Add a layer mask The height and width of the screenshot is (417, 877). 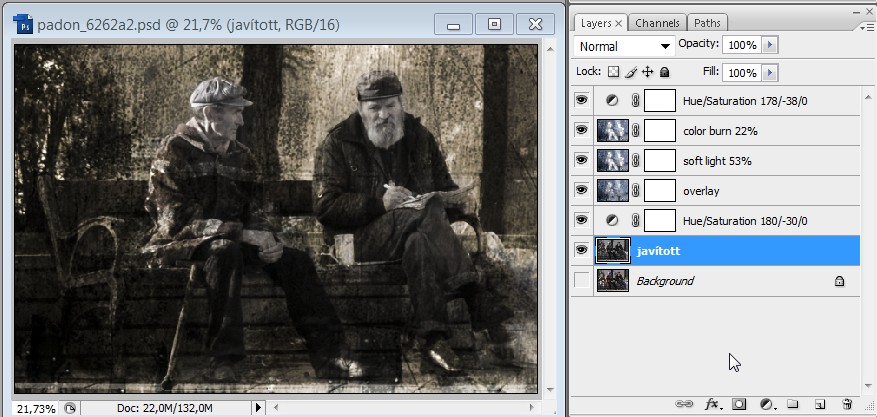[x=739, y=404]
